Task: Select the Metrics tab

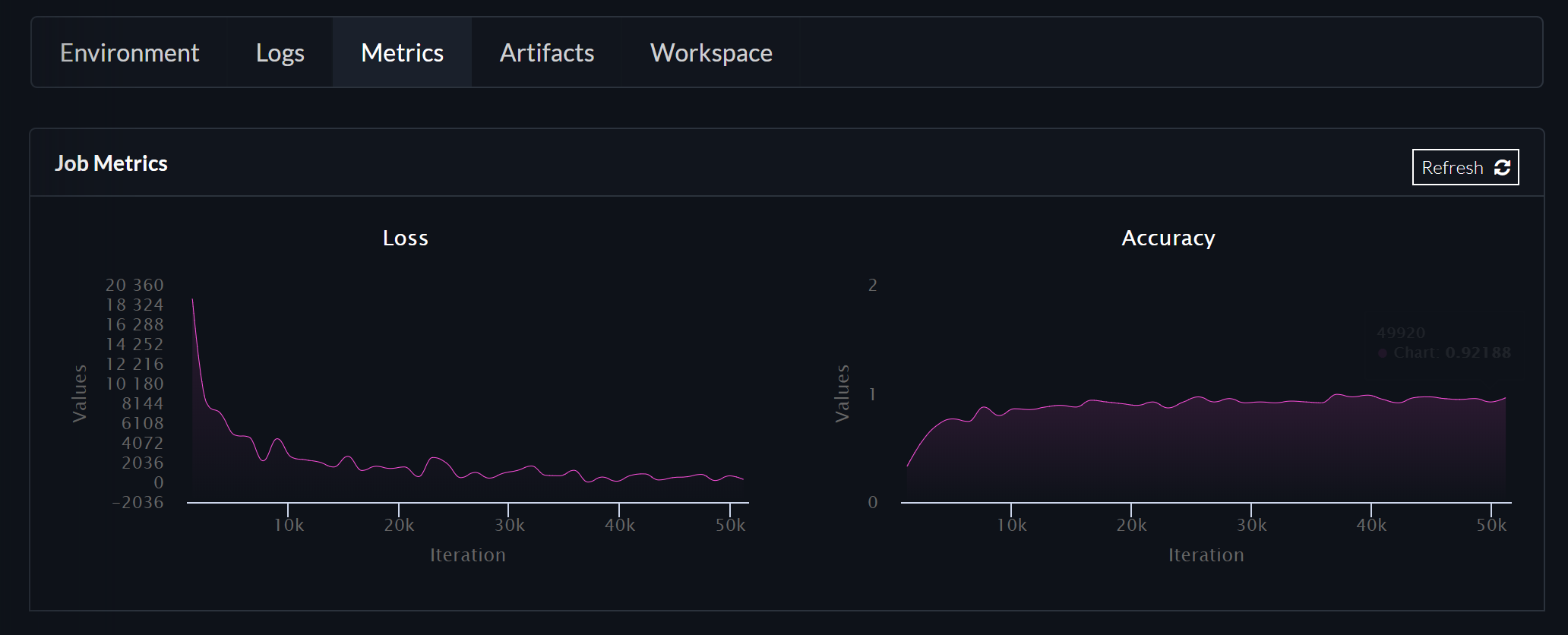Action: click(x=402, y=52)
